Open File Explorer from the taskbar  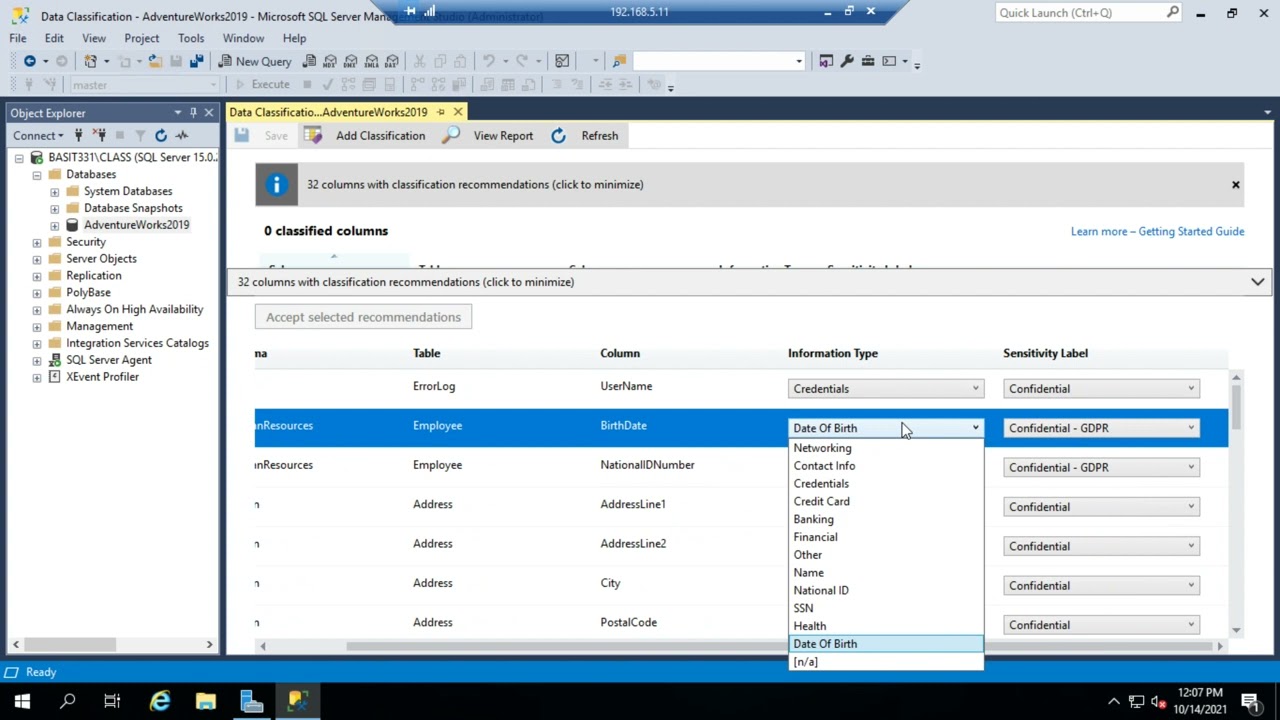pyautogui.click(x=205, y=701)
